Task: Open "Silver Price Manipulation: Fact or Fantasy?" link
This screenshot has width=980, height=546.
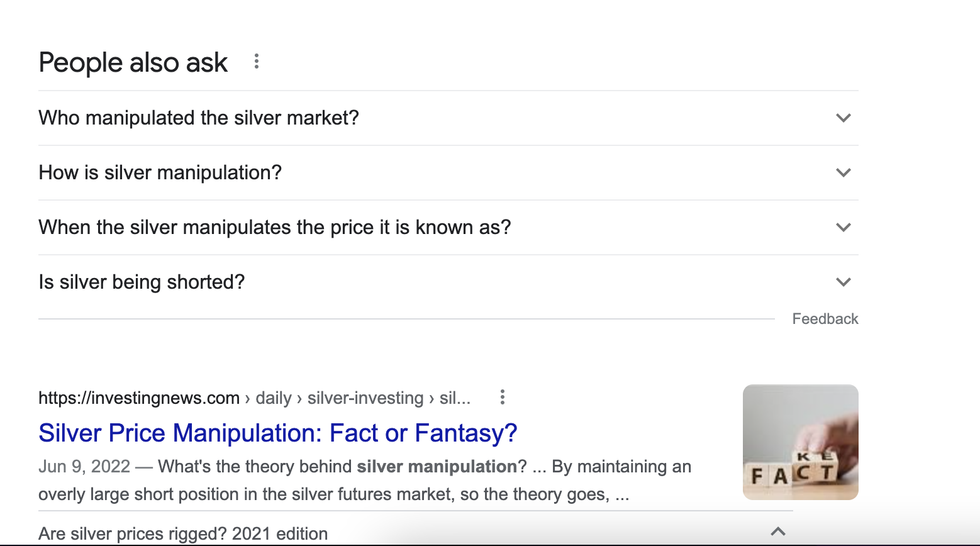Action: pyautogui.click(x=278, y=433)
